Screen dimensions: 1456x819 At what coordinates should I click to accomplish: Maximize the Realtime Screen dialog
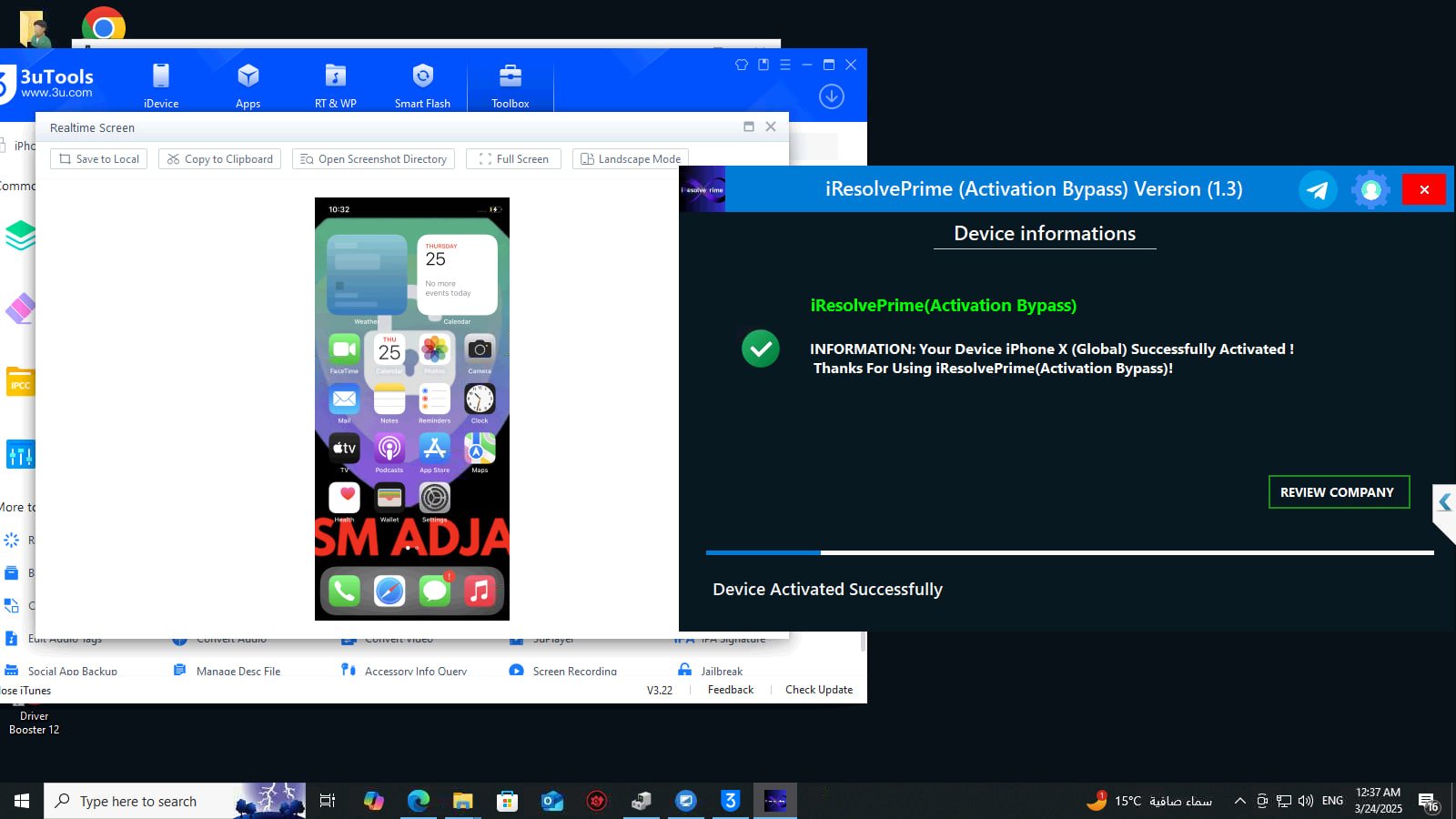(x=749, y=126)
